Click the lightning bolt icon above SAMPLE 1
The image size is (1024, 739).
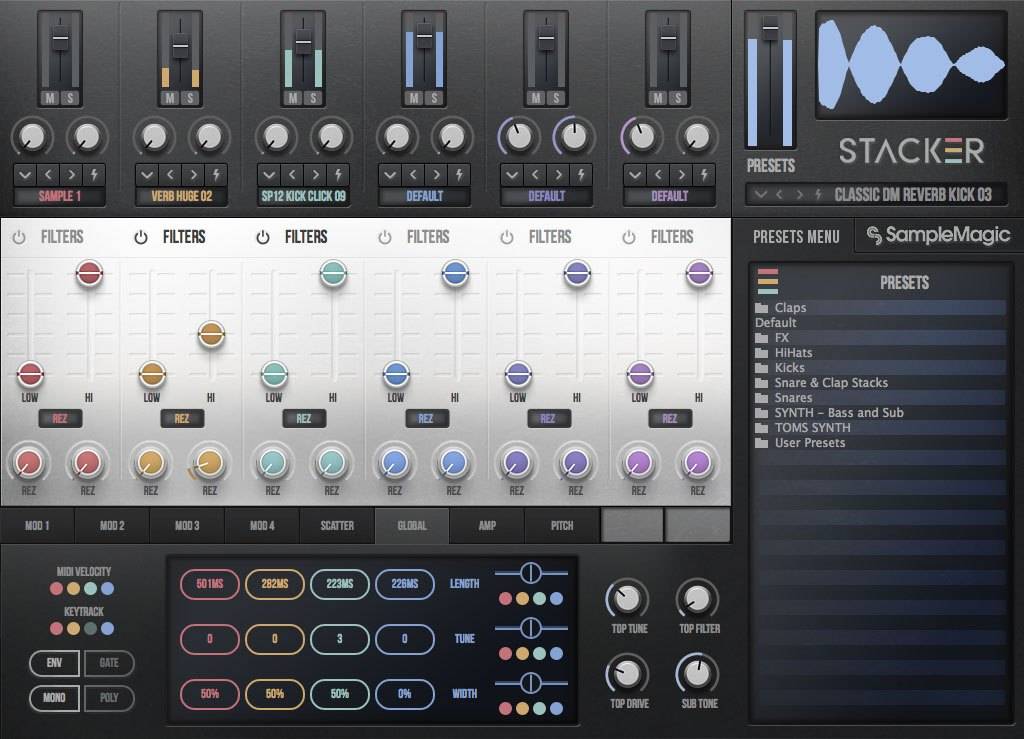(x=95, y=173)
